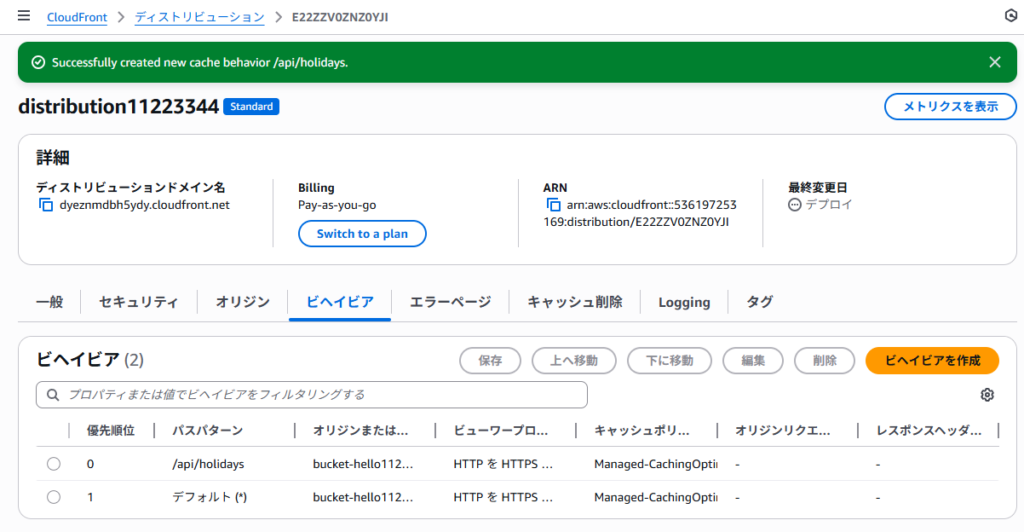Click the Switch to a plan button
This screenshot has width=1024, height=532.
pyautogui.click(x=362, y=234)
